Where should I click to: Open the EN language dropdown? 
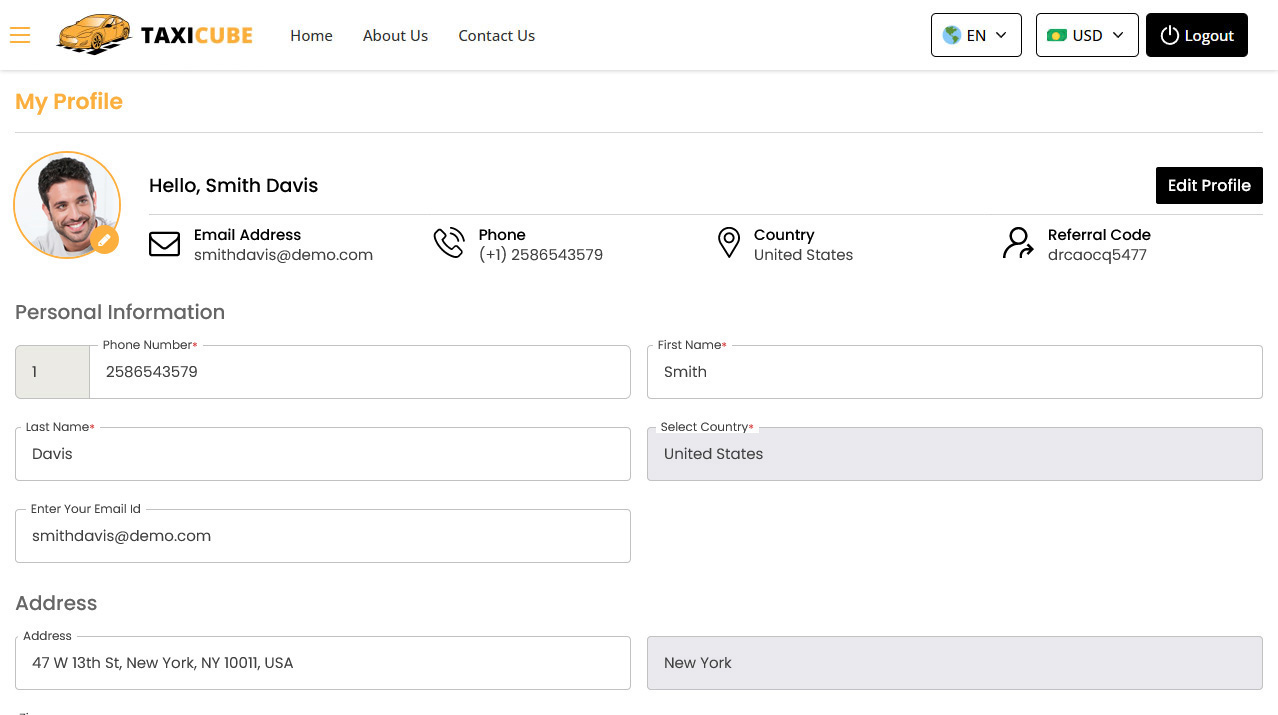click(x=976, y=35)
